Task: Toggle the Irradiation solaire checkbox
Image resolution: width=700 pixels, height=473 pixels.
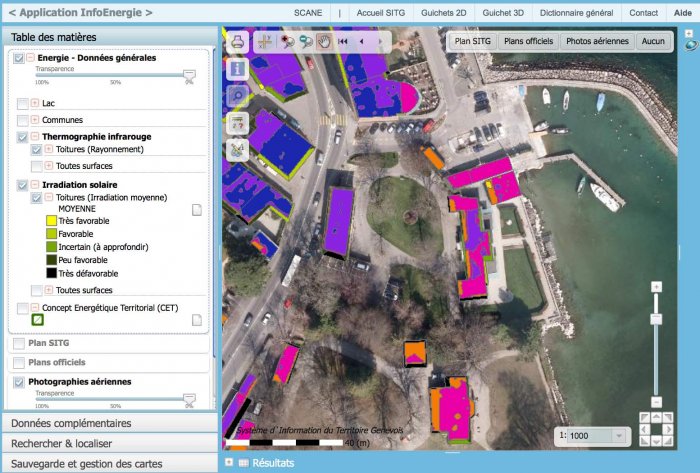Action: click(x=22, y=185)
